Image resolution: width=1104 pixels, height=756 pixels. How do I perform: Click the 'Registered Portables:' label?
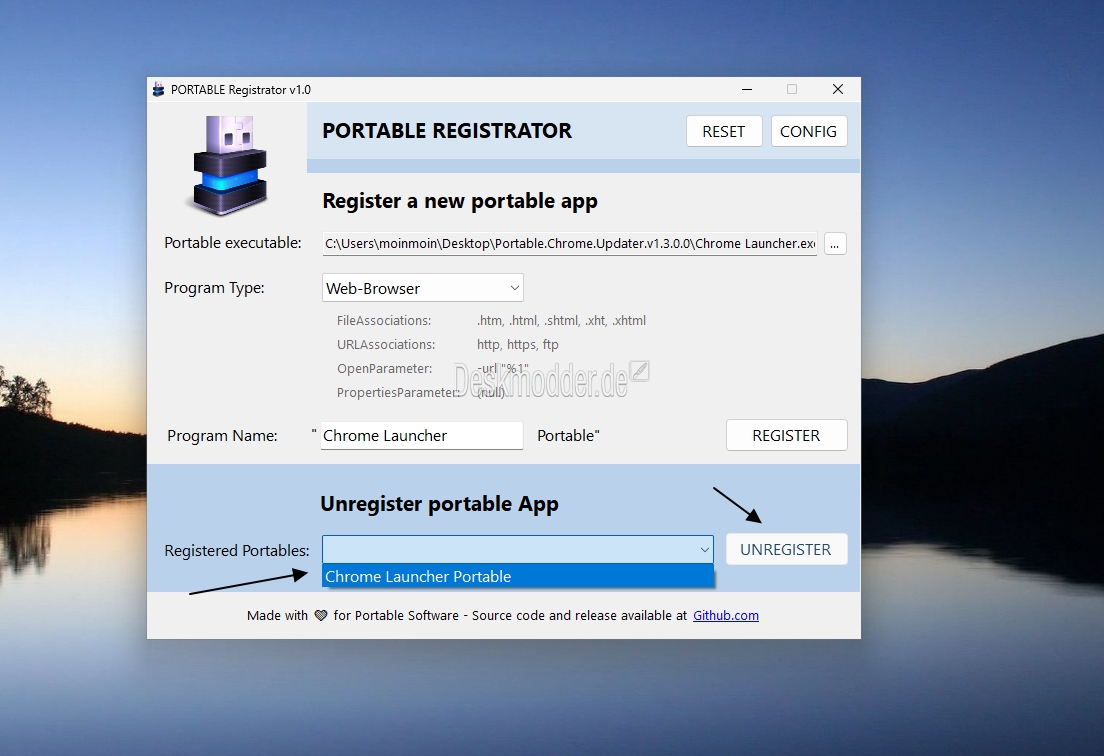point(237,550)
